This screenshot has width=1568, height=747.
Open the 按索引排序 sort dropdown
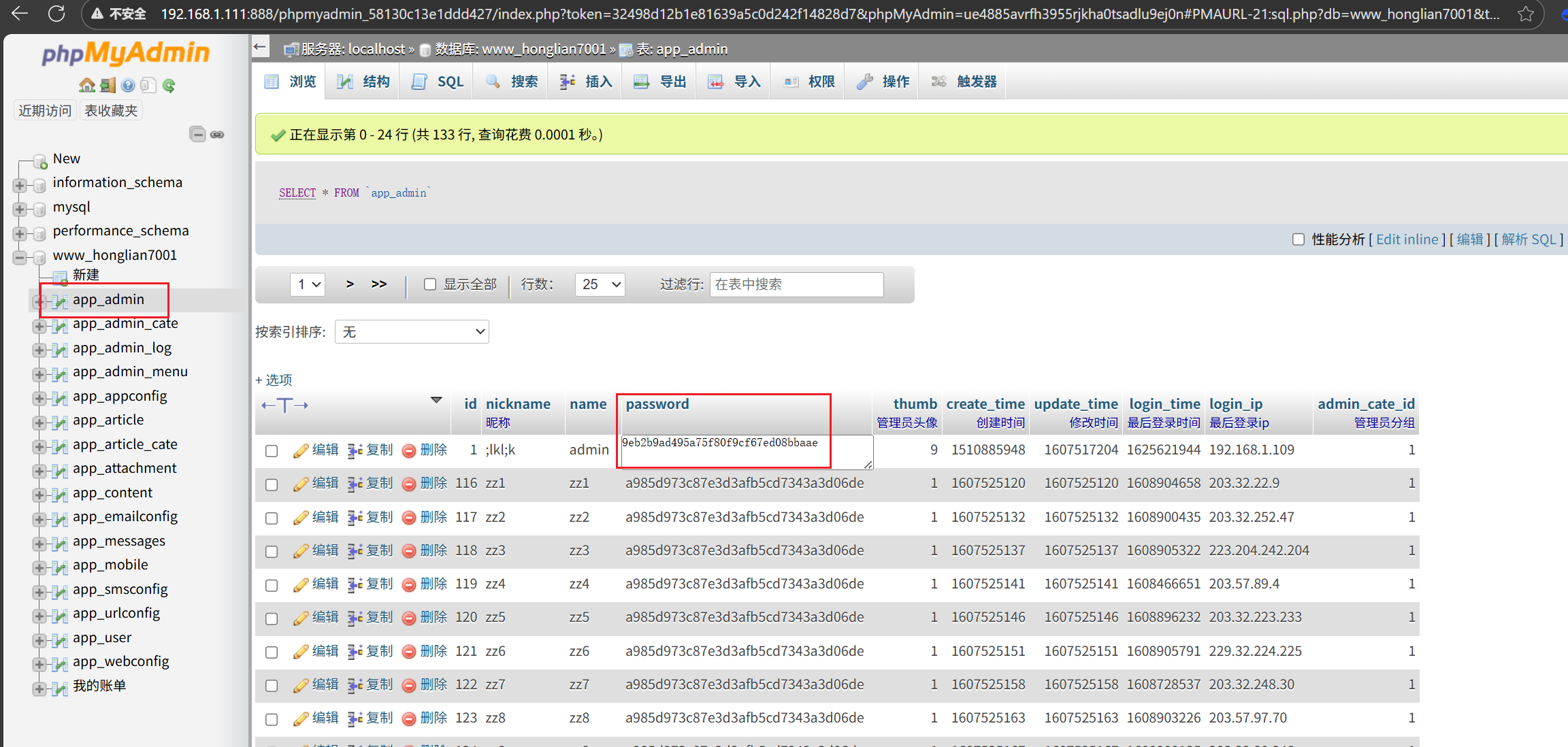[412, 332]
